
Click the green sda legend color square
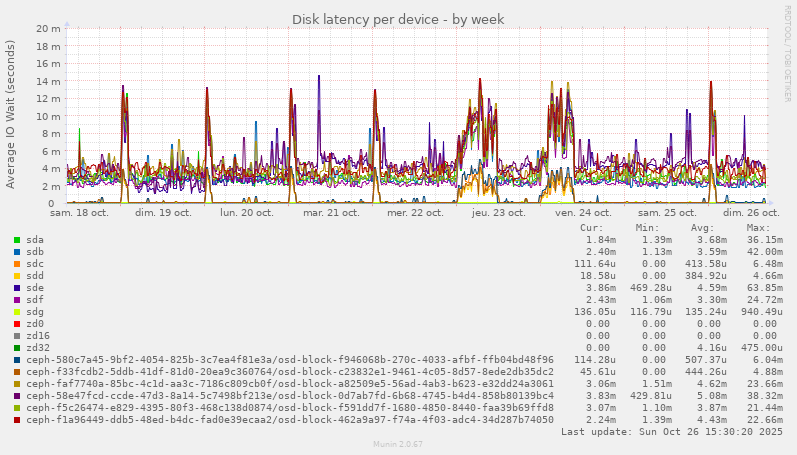coord(17,240)
